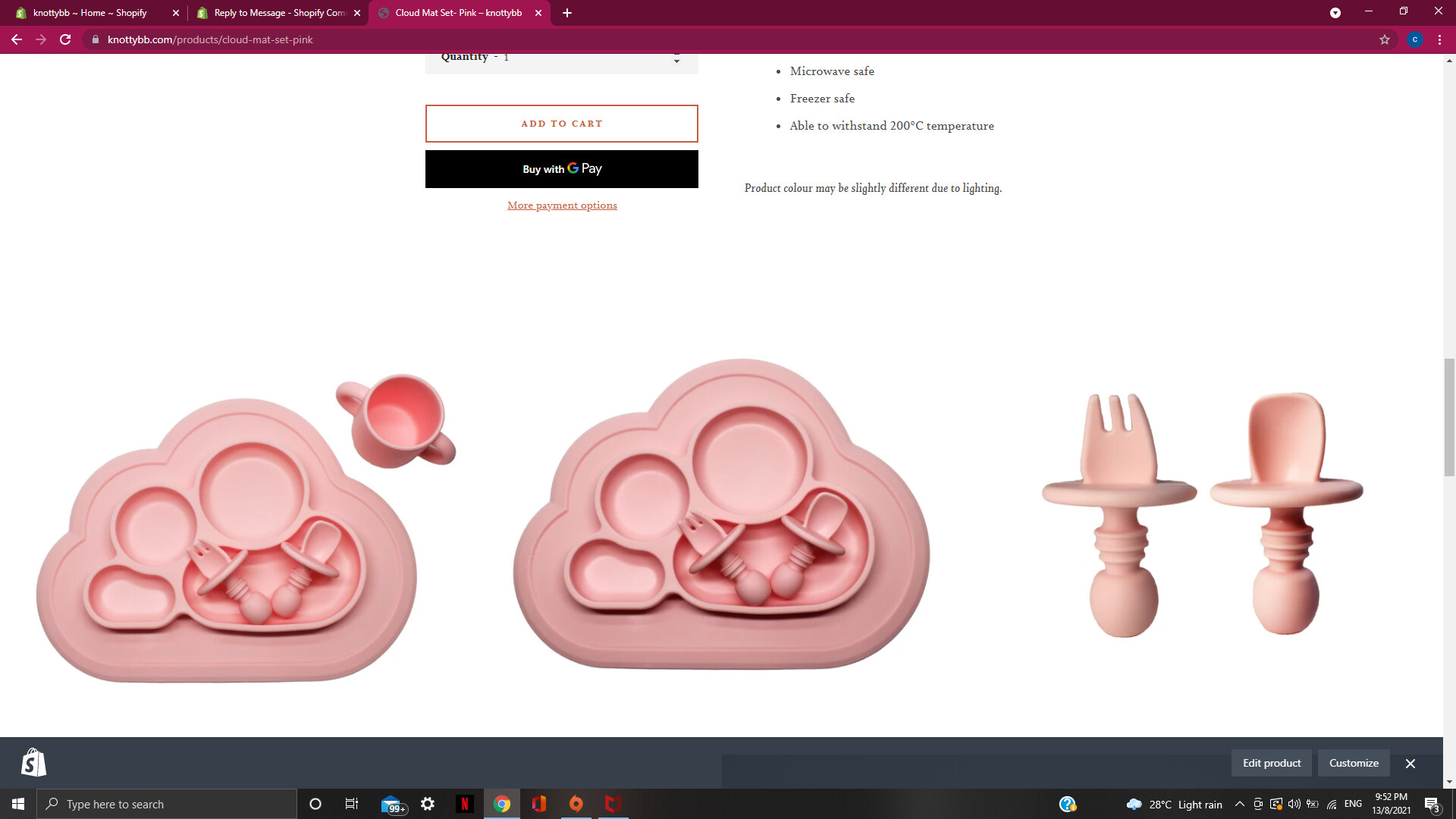Image resolution: width=1456 pixels, height=819 pixels.
Task: Switch to knottybb Home Shopify tab
Action: tap(89, 13)
